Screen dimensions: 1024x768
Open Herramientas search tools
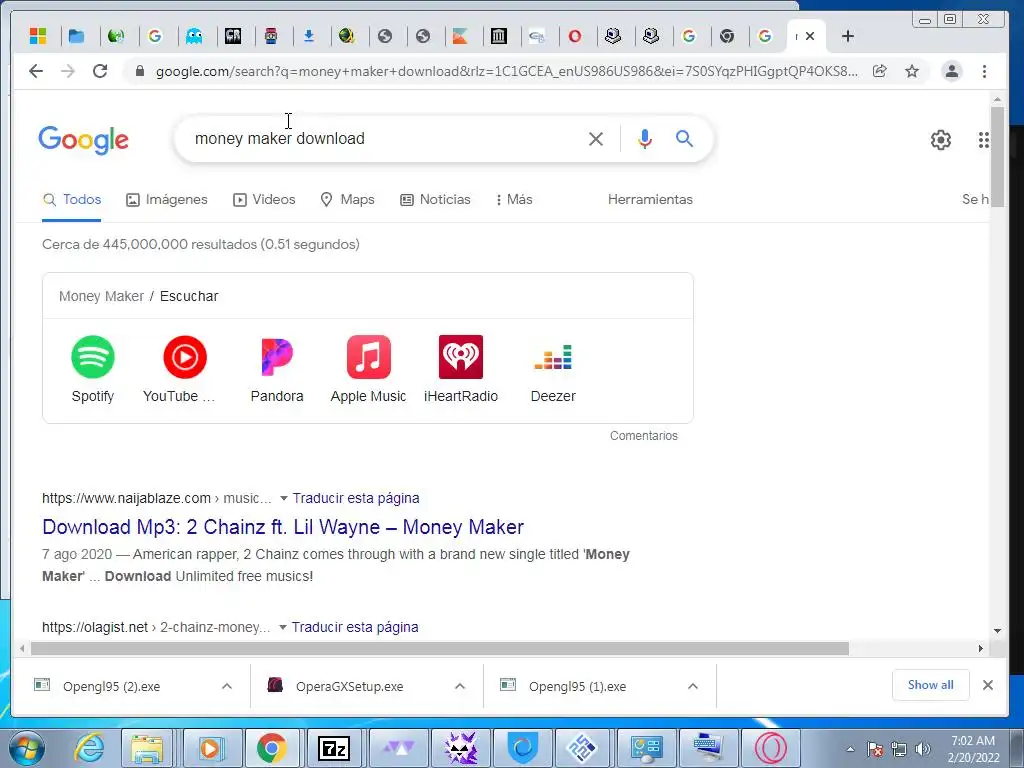(x=650, y=200)
